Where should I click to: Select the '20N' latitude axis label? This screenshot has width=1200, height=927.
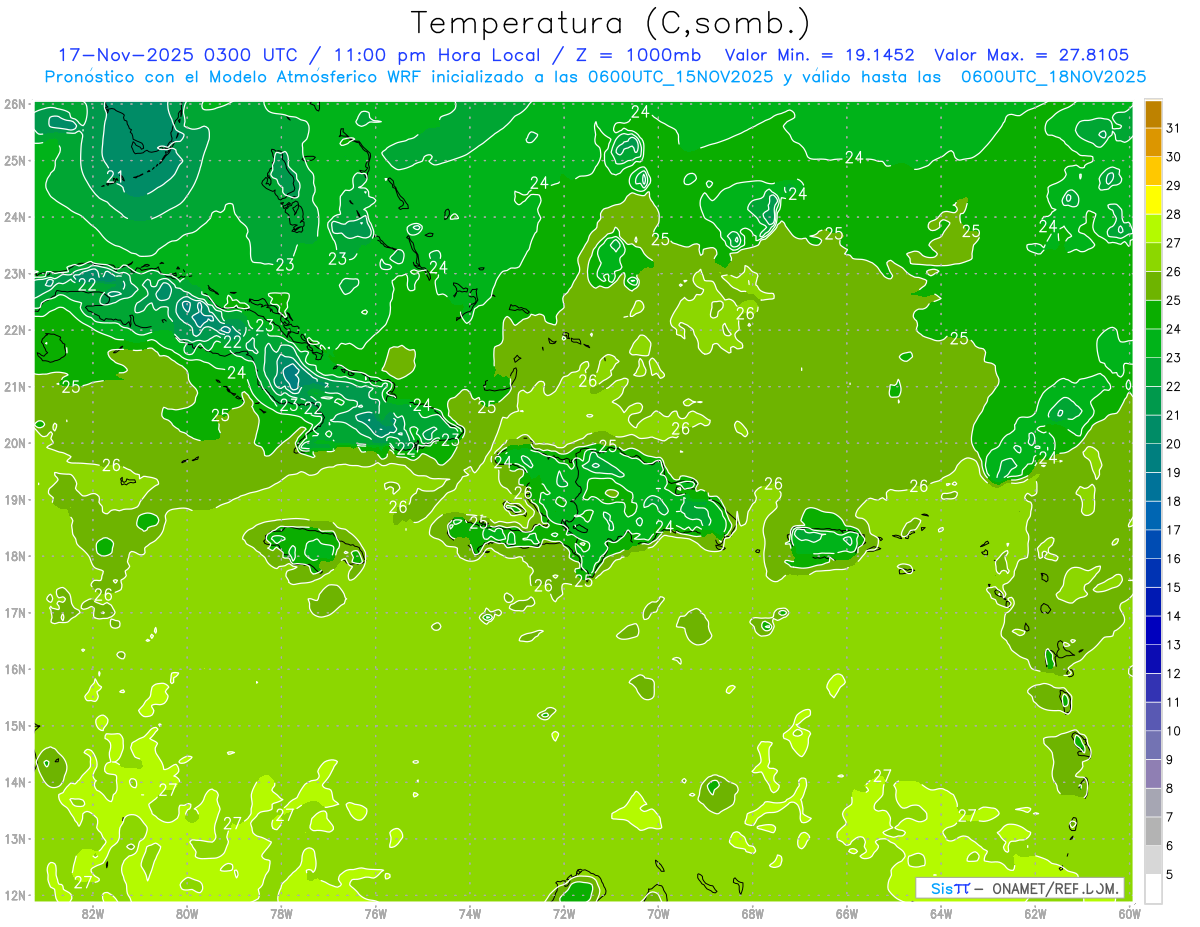click(x=15, y=443)
